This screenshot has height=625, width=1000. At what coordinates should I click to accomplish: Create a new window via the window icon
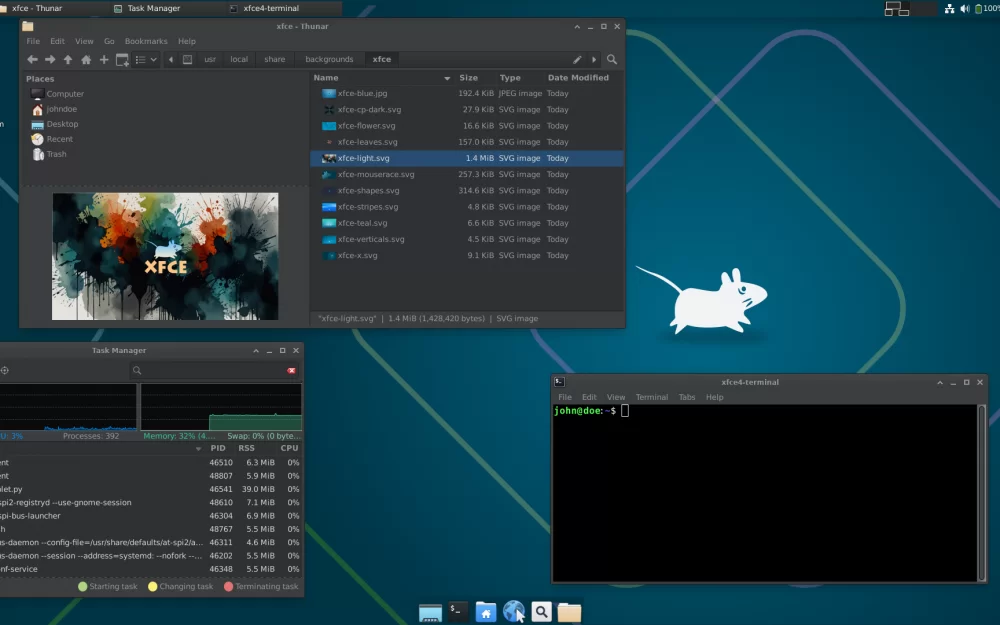pyautogui.click(x=121, y=59)
